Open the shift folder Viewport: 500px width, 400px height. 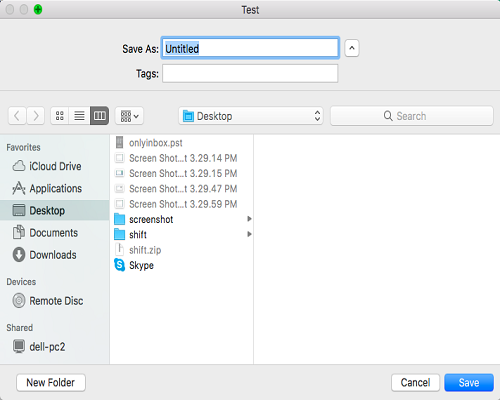pyautogui.click(x=181, y=235)
